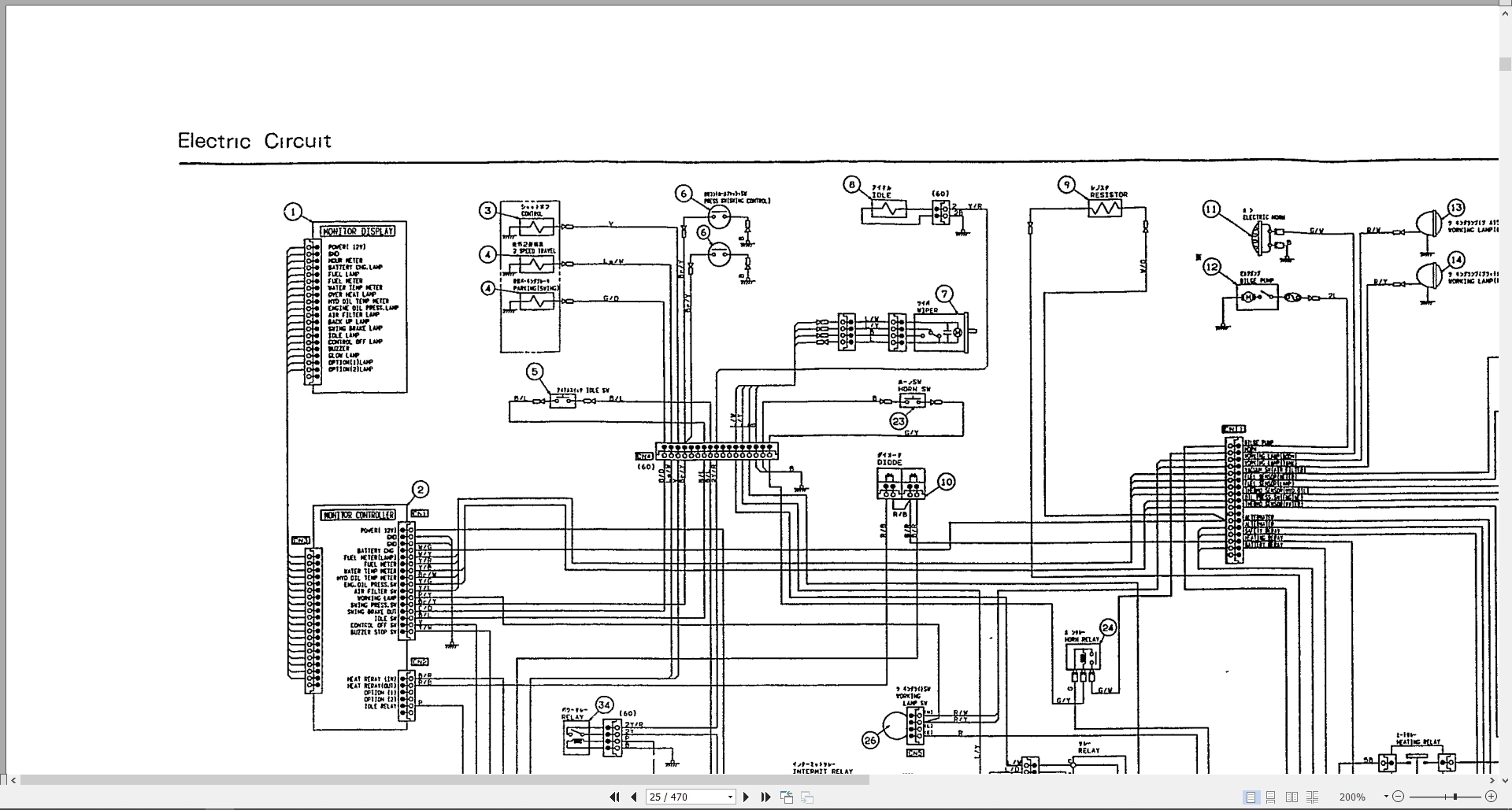Open the zoom level dropdown
Viewport: 1512px width, 810px height.
[x=1385, y=797]
